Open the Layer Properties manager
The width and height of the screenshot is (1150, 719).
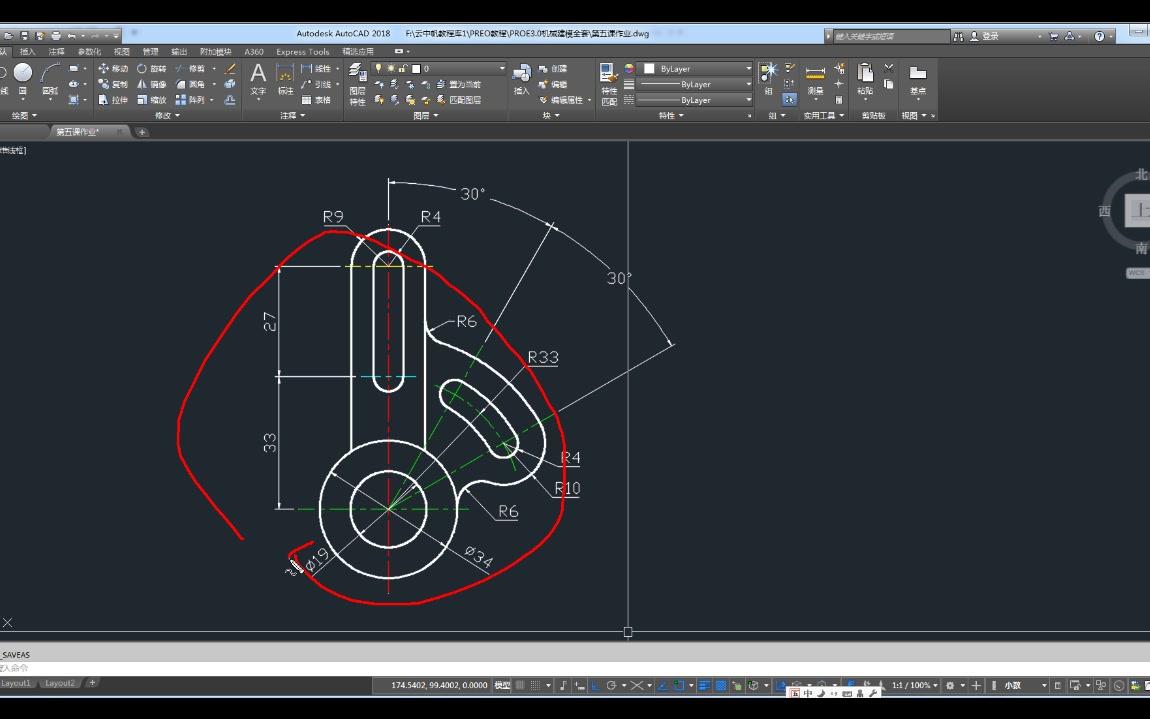[357, 76]
